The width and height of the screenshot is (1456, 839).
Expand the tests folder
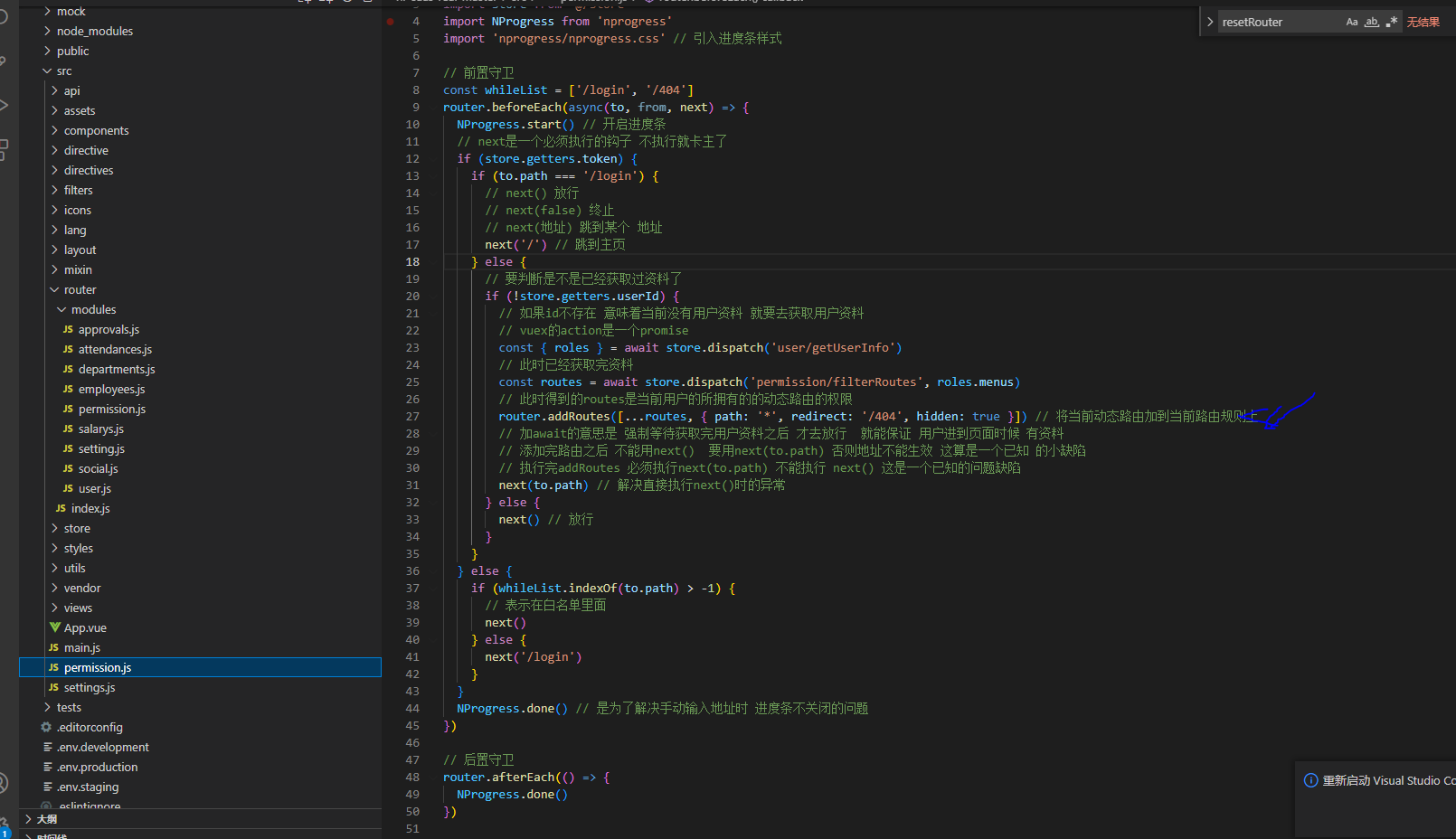[47, 707]
